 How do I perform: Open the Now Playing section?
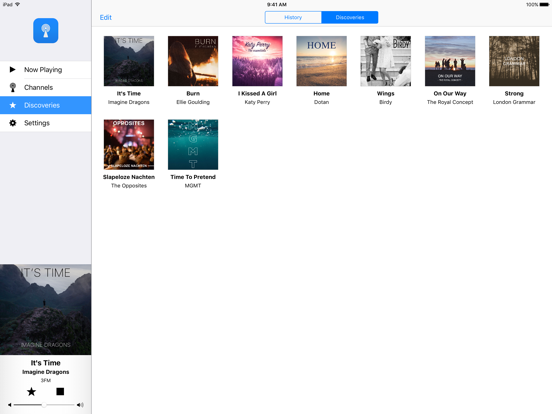click(x=45, y=70)
